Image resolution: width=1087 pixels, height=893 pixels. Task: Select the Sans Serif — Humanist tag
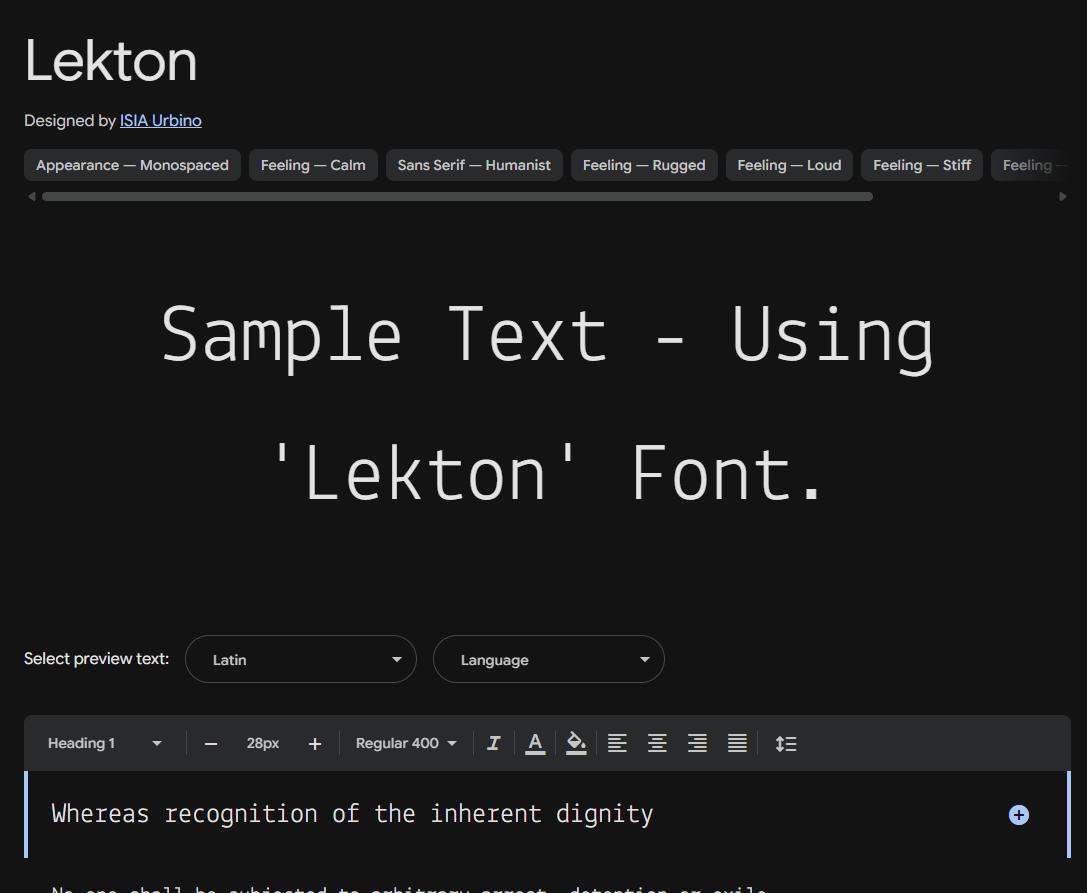click(474, 165)
